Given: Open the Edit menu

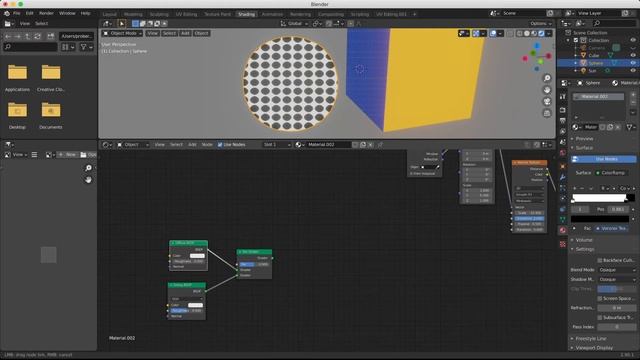Looking at the screenshot, I should tap(29, 13).
